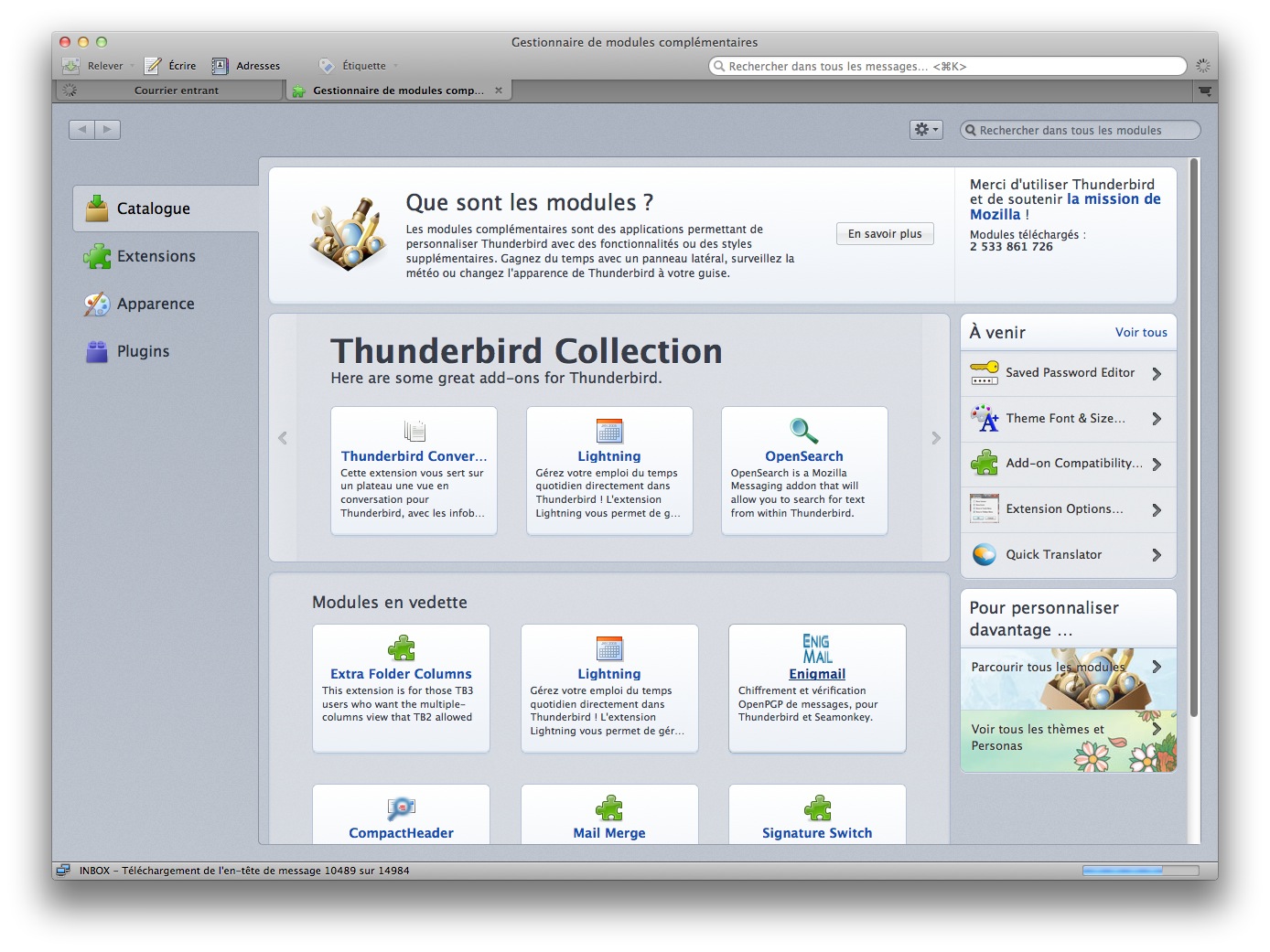The image size is (1270, 952).
Task: Expand Add-on Compatibility chevron
Action: (x=1157, y=464)
